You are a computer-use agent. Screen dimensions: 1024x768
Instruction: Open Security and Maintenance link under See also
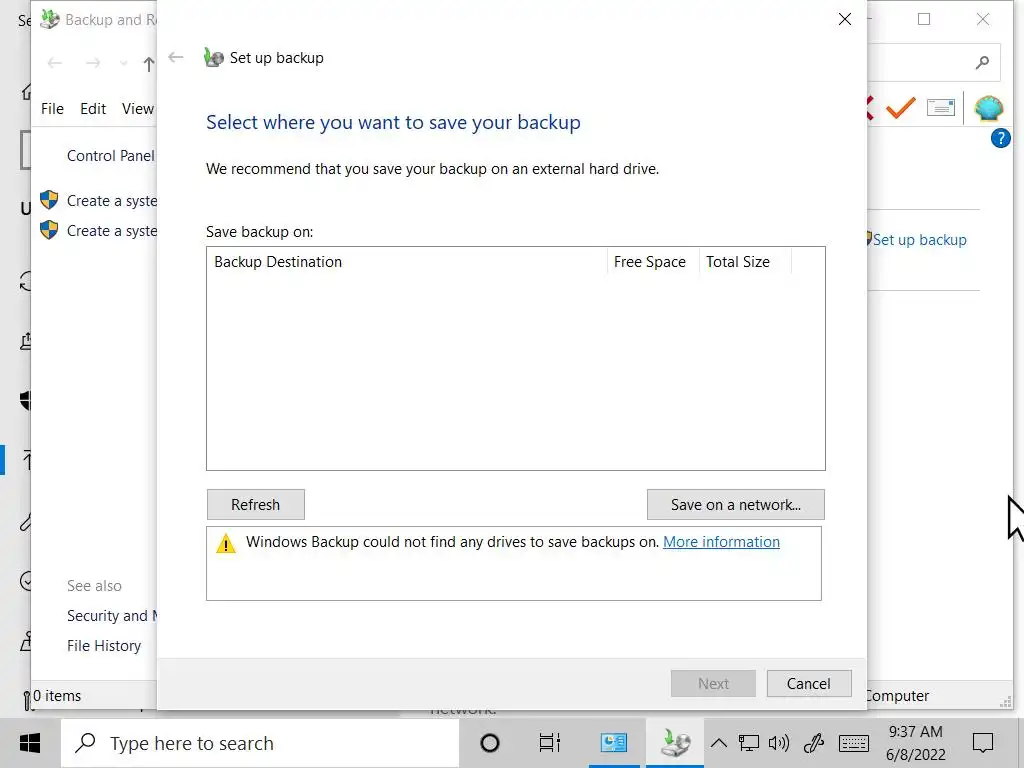(x=112, y=616)
